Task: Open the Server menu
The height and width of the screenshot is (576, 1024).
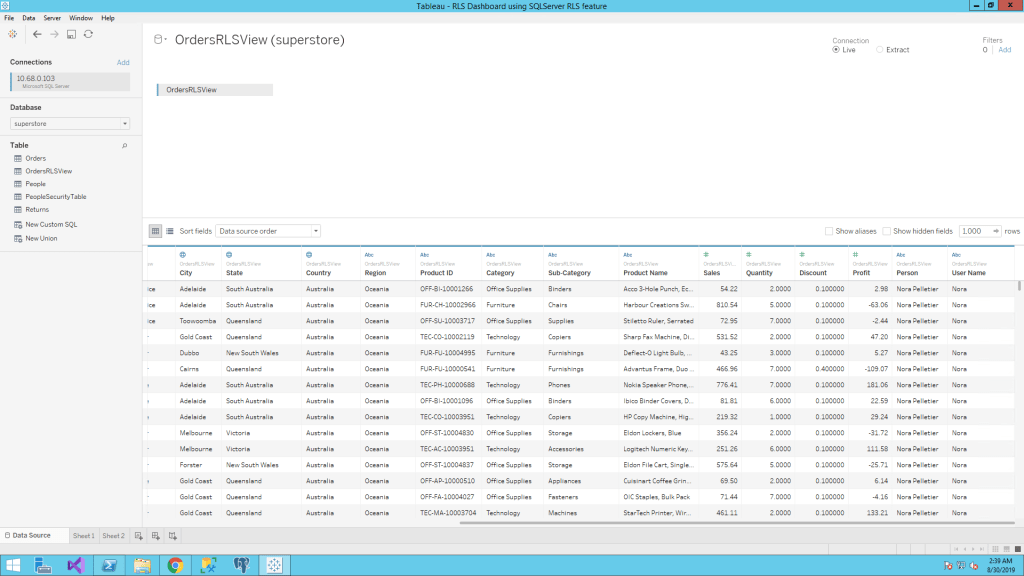Action: (52, 18)
